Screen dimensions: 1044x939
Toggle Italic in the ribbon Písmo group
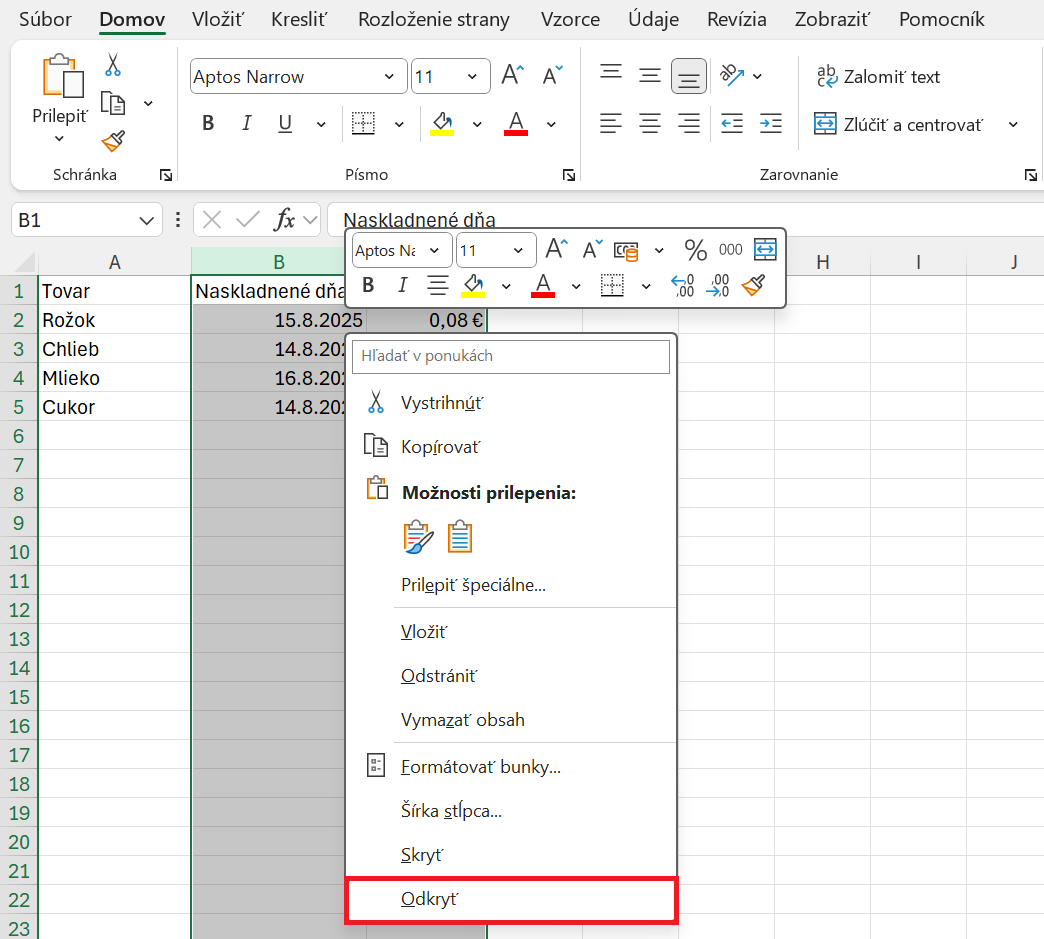pos(247,123)
